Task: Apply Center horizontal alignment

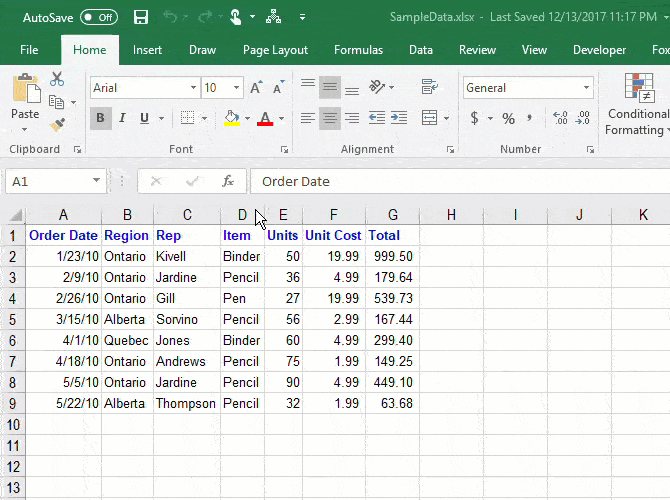Action: (330, 119)
